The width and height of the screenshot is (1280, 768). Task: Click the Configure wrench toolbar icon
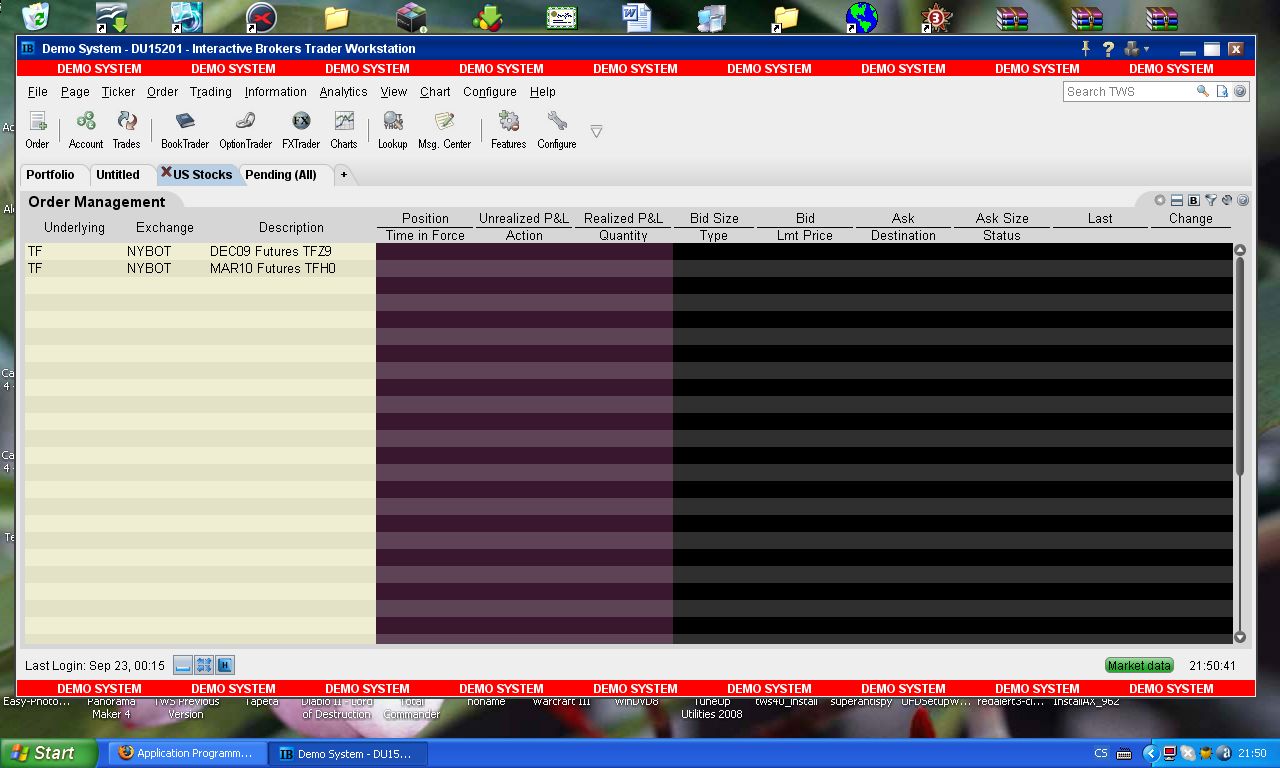(x=557, y=130)
